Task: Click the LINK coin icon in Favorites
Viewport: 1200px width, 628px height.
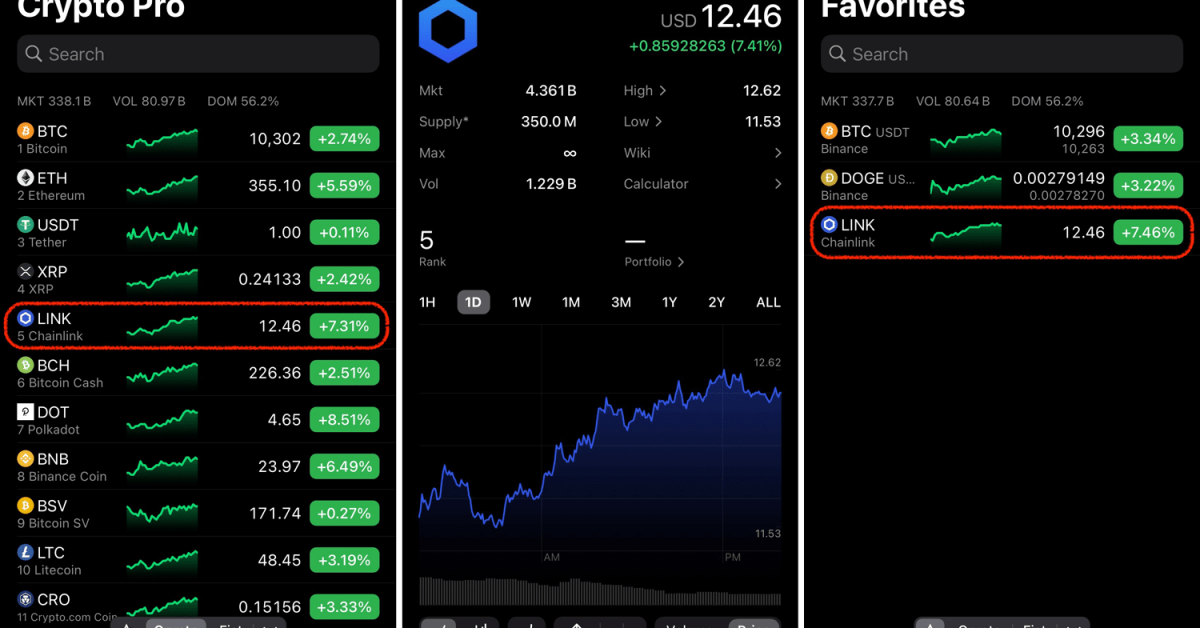Action: pyautogui.click(x=829, y=225)
